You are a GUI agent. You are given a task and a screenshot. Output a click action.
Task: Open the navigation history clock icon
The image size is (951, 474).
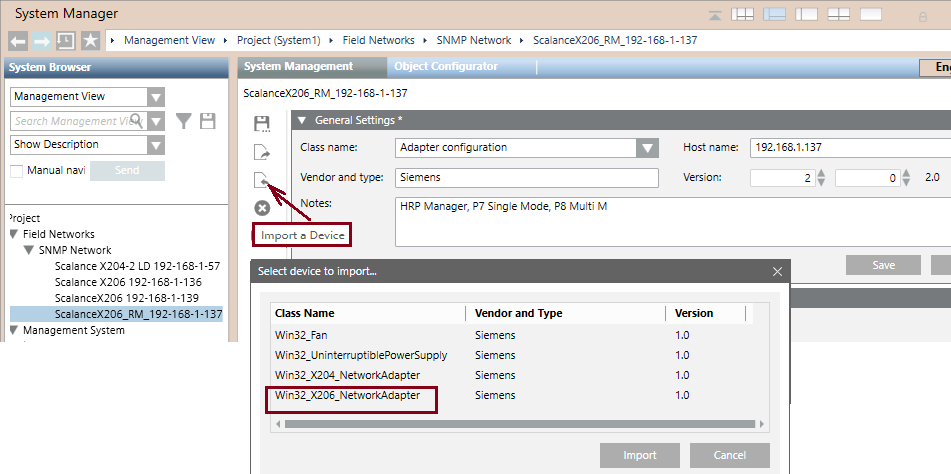pos(66,41)
